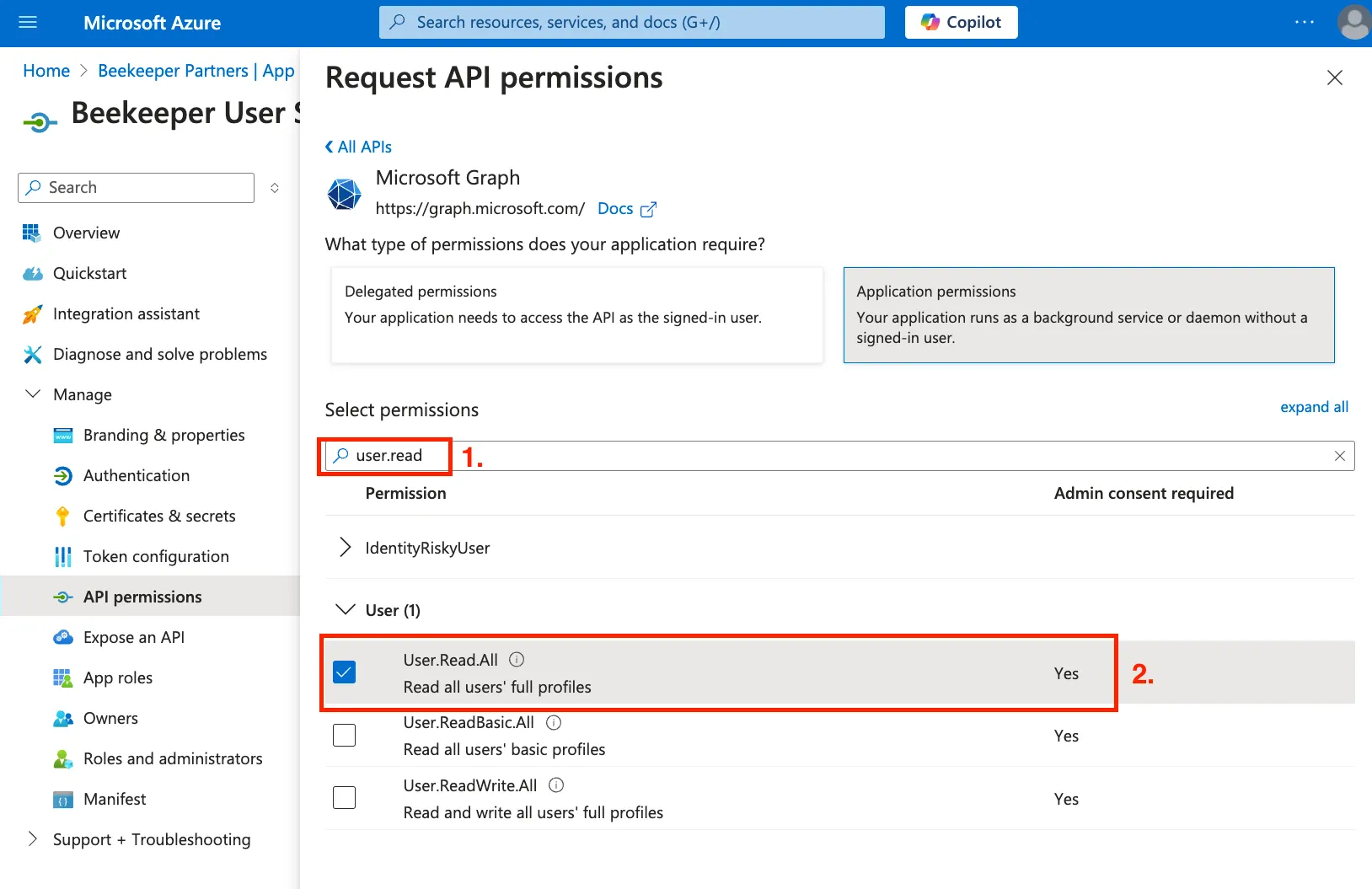Click the Microsoft Graph logo icon
1372x889 pixels.
(x=344, y=194)
